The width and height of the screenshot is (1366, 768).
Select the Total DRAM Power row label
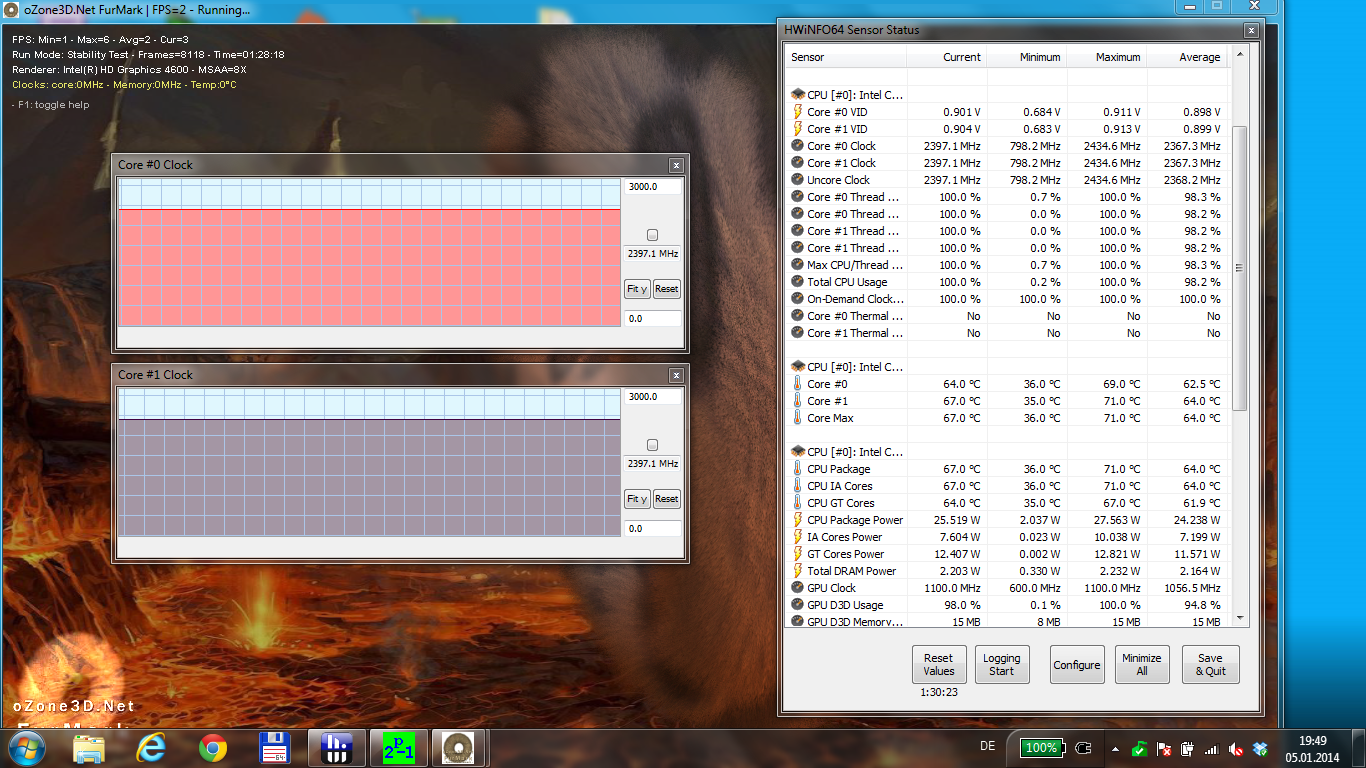[851, 571]
